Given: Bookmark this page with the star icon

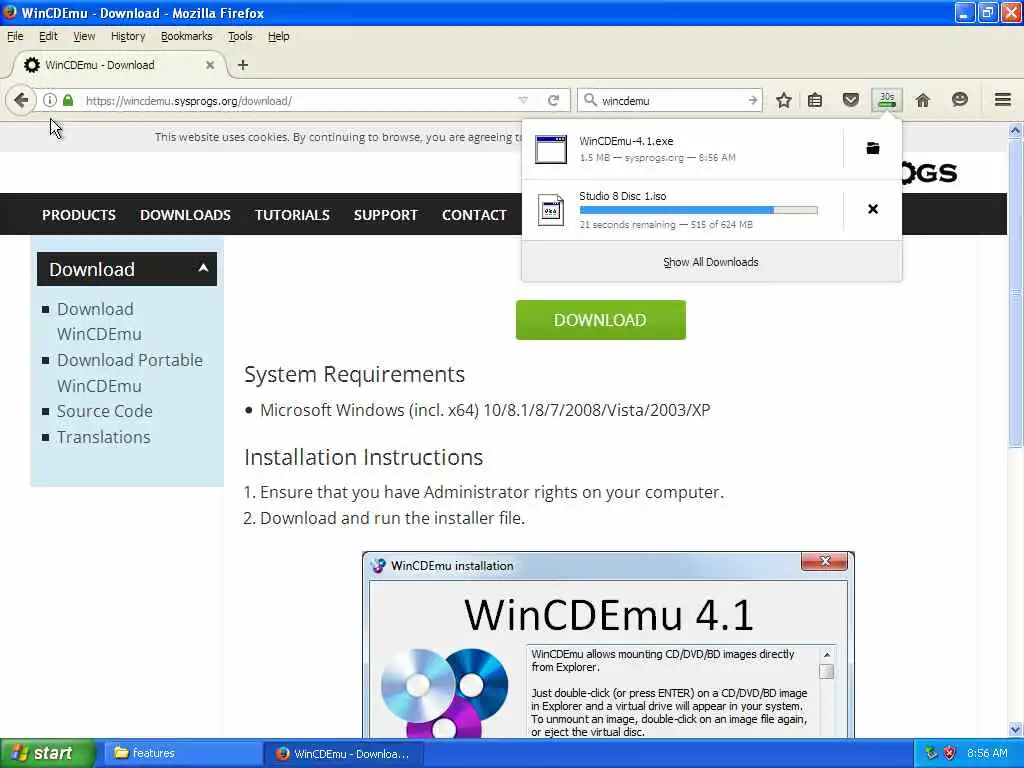Looking at the screenshot, I should tap(784, 101).
